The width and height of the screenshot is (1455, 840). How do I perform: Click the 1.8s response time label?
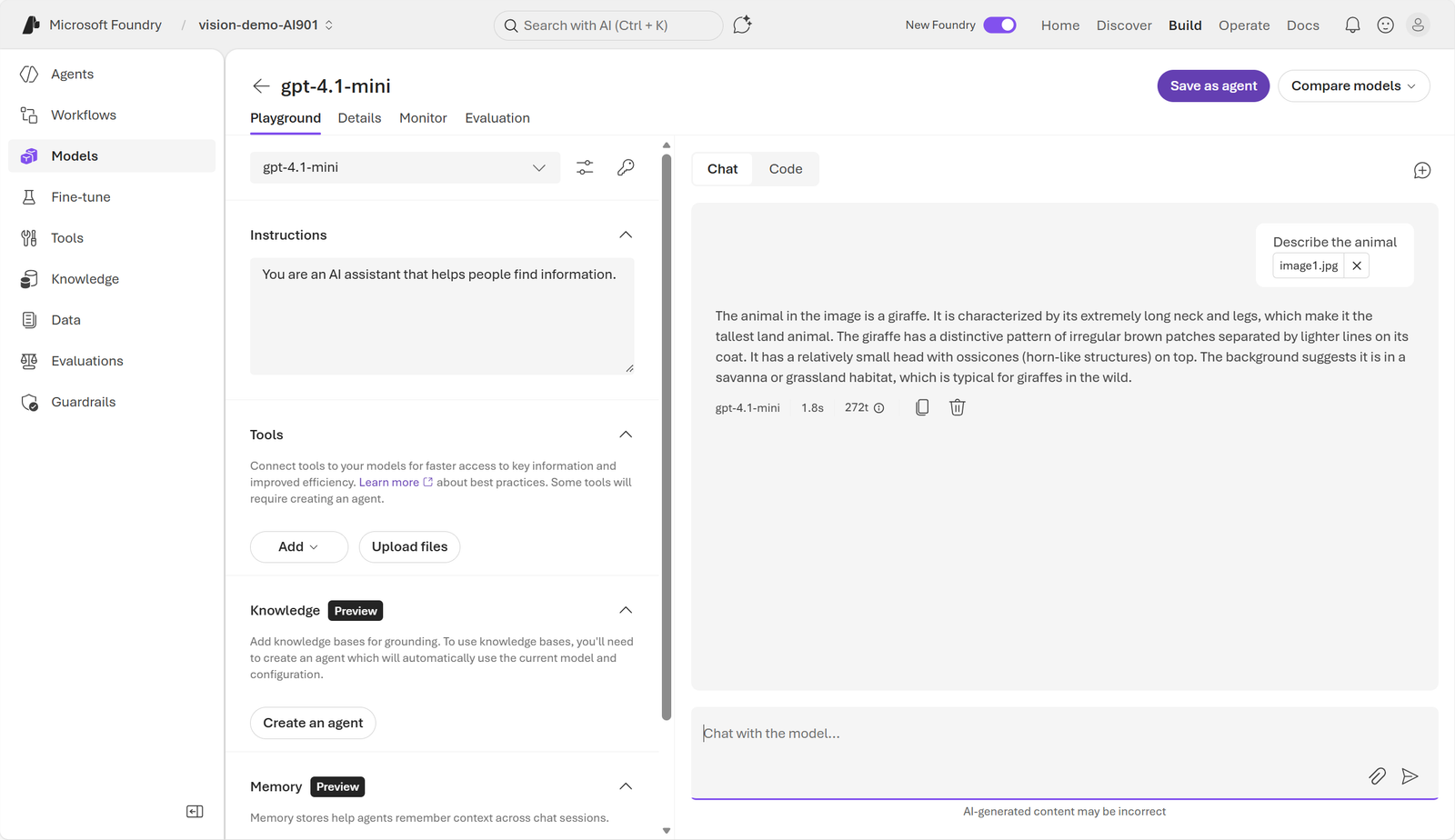pyautogui.click(x=812, y=408)
